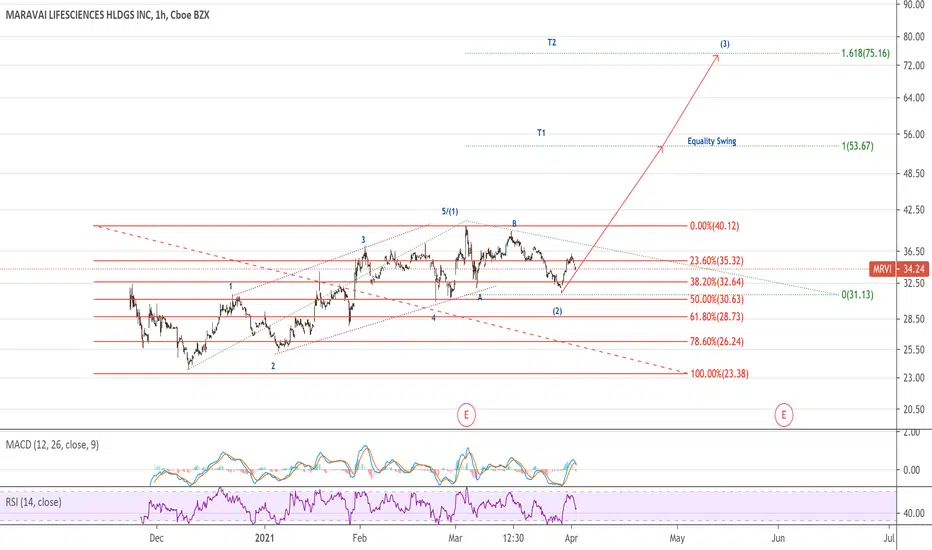Click the 38.20%(32.64) retracement label
This screenshot has width=932, height=550.
(716, 282)
